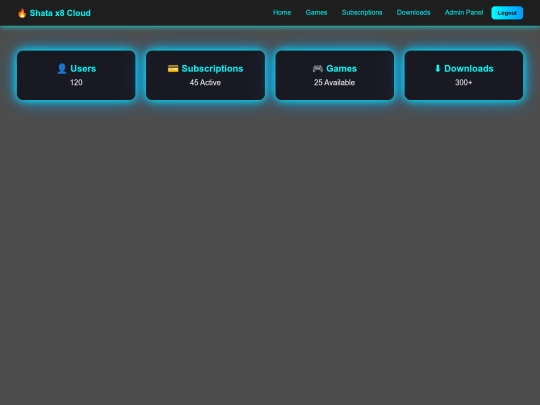Open Subscriptions in the navigation bar

(362, 13)
